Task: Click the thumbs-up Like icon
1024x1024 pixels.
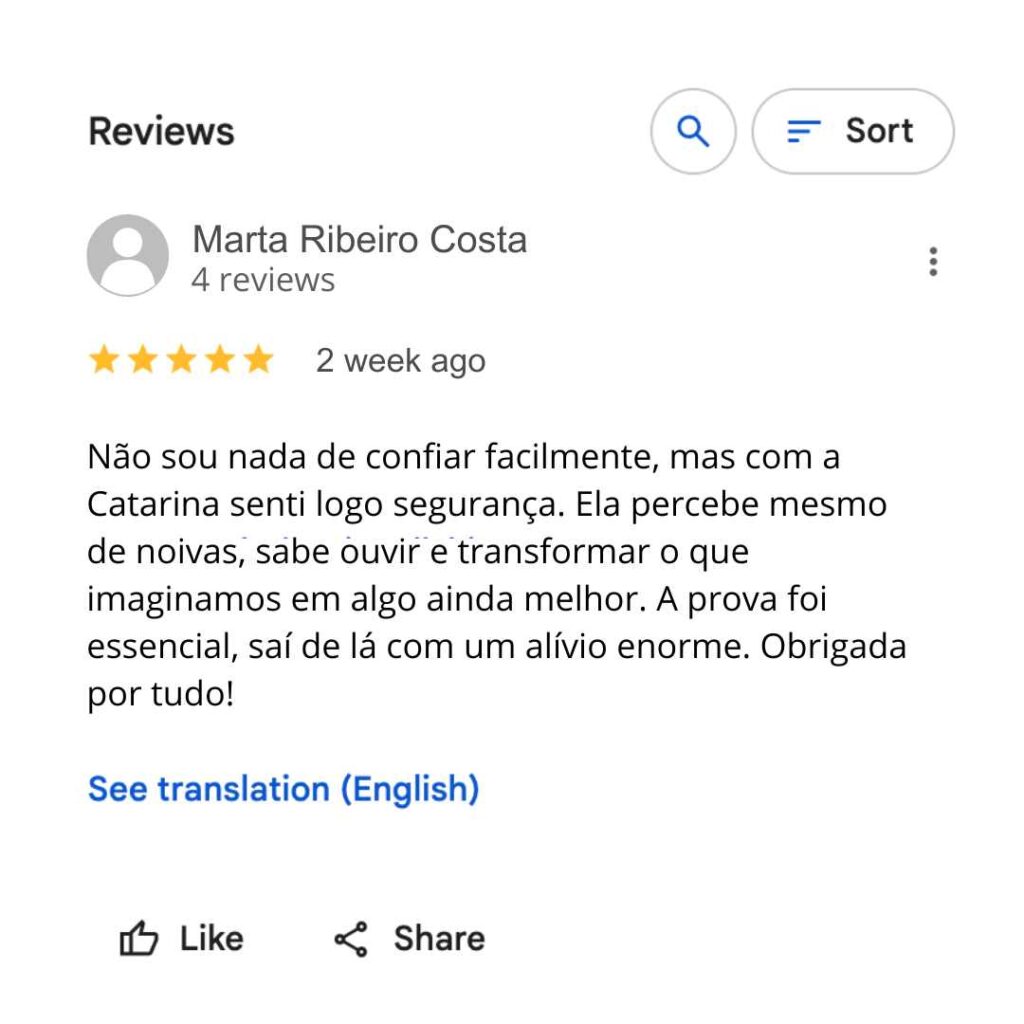Action: [139, 939]
